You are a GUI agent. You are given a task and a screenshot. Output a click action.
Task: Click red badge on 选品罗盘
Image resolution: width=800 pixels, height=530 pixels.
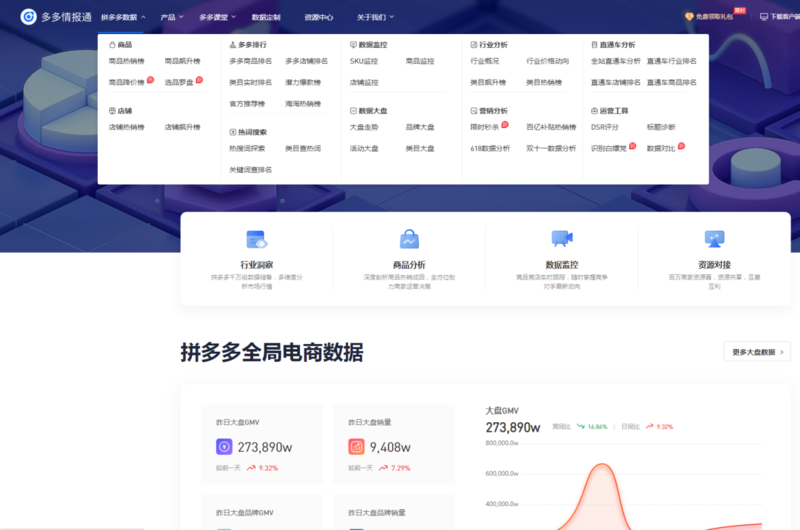(199, 80)
